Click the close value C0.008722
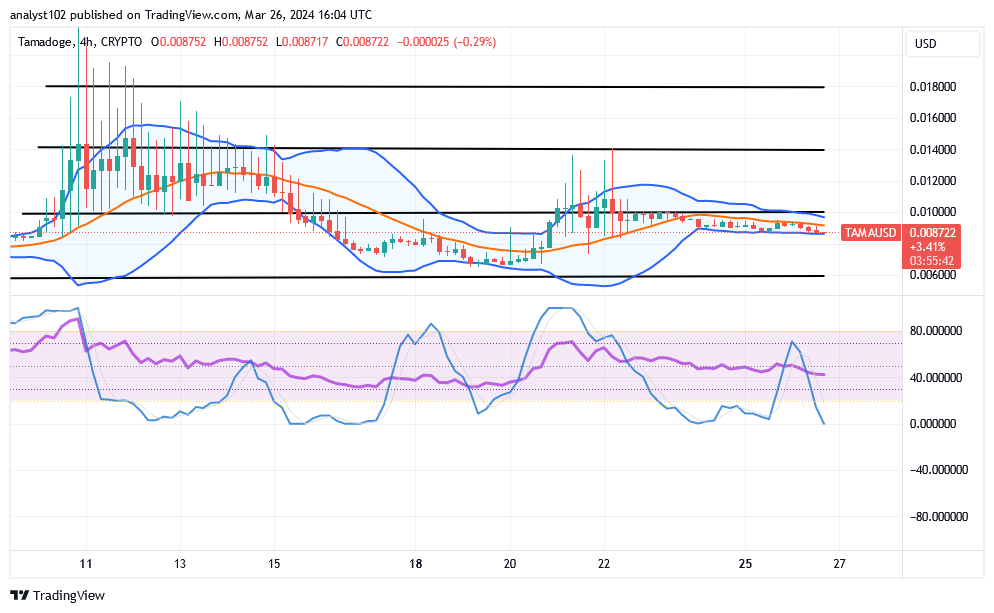Screen dimensions: 994x613 pos(362,42)
